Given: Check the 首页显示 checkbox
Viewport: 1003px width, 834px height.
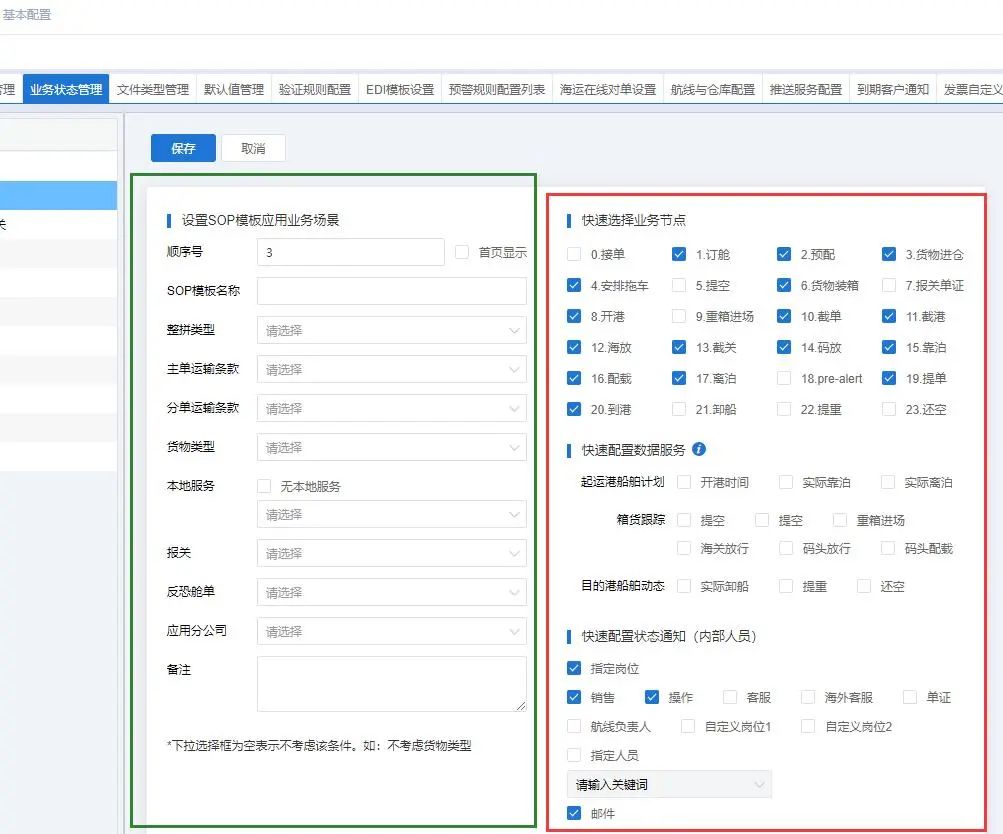Looking at the screenshot, I should pyautogui.click(x=462, y=253).
